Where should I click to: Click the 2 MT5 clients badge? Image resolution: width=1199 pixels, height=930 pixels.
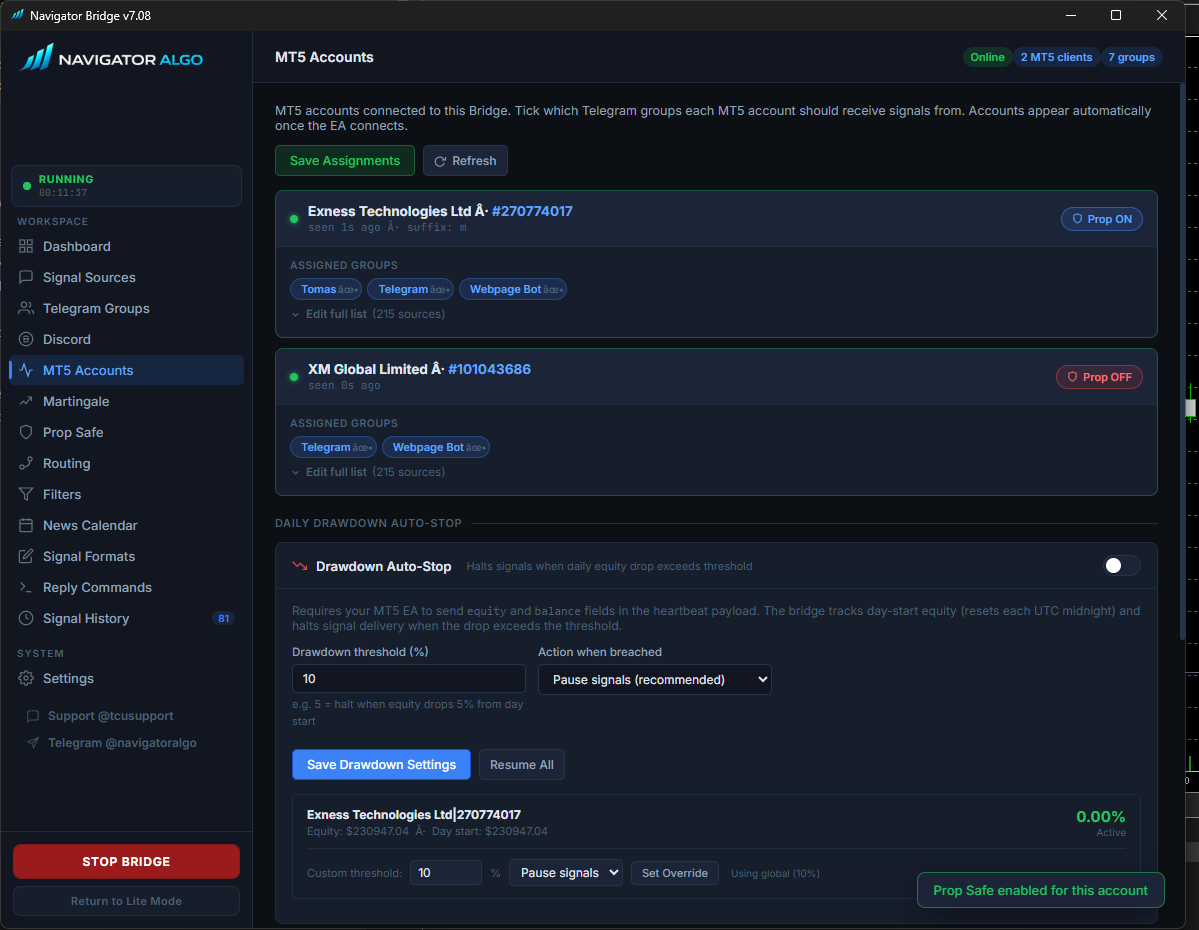pyautogui.click(x=1056, y=57)
